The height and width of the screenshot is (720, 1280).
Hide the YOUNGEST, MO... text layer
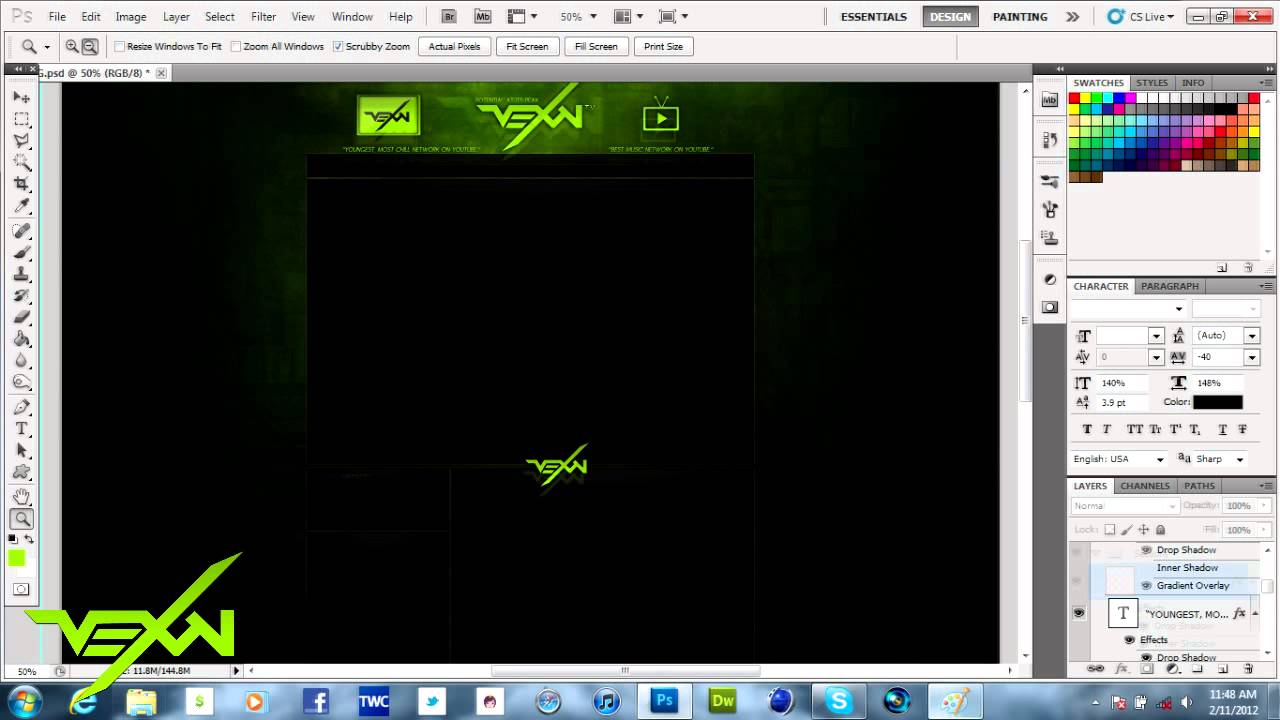[1078, 613]
